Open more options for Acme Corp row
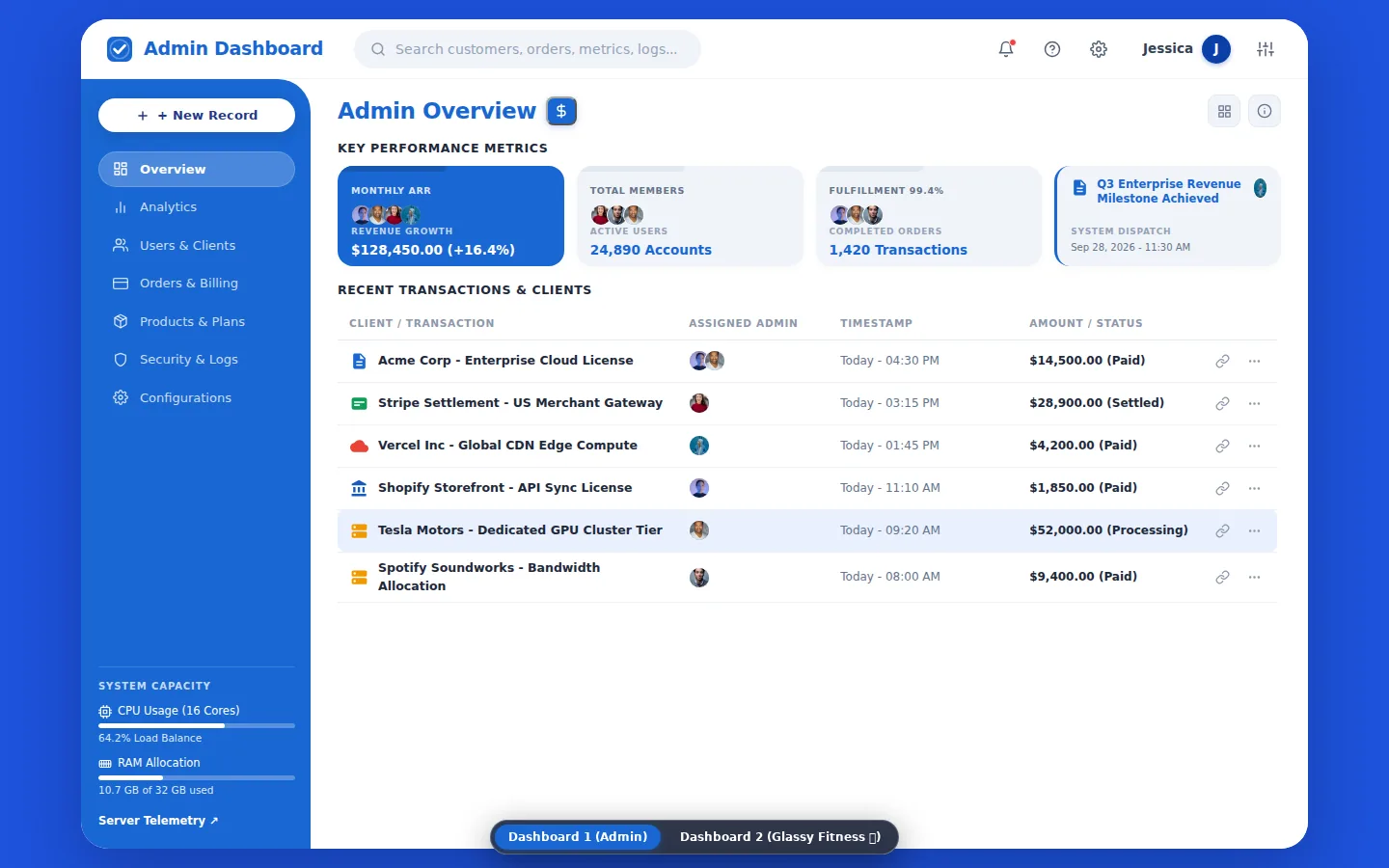 point(1254,361)
